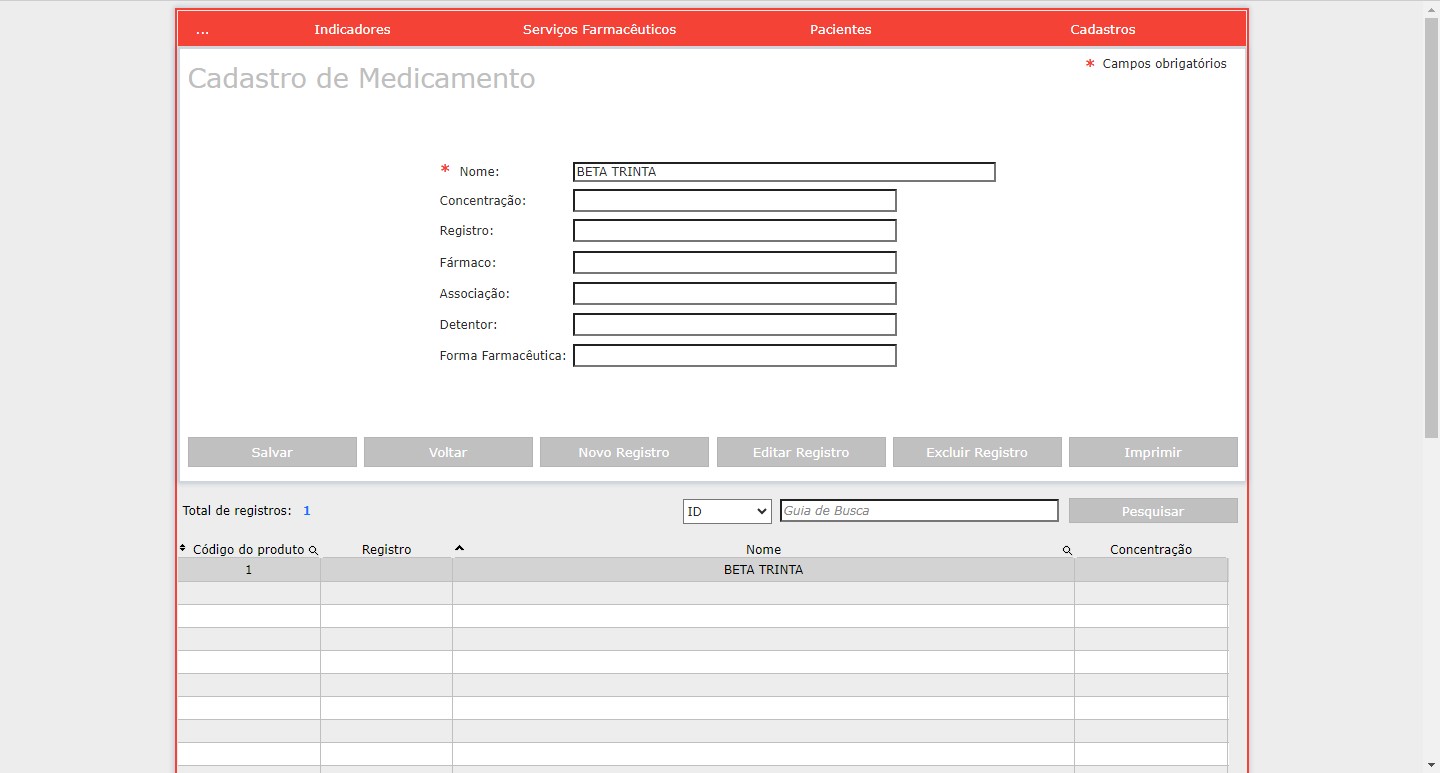This screenshot has height=773, width=1440.
Task: Click the search icon beside Código do produto
Action: [x=313, y=550]
